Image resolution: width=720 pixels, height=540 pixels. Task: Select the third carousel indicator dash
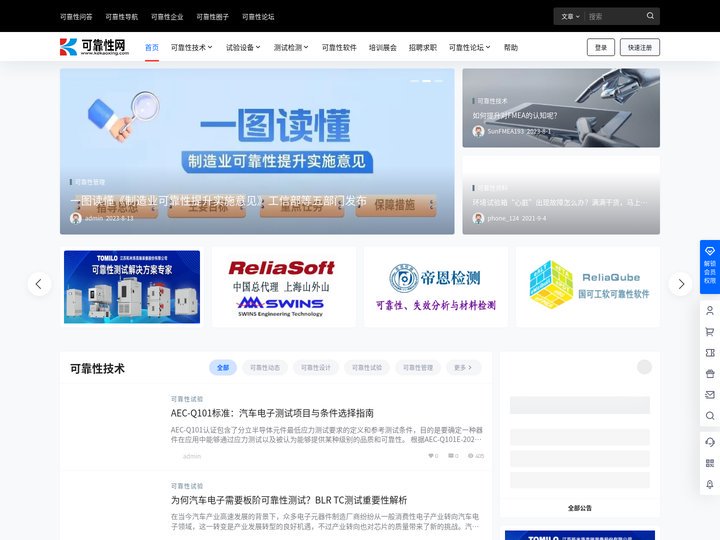[x=439, y=81]
